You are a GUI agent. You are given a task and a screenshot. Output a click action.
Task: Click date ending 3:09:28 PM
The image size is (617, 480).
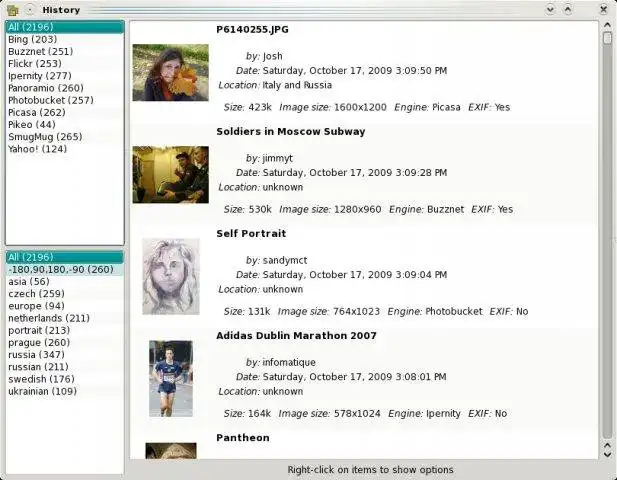pos(355,173)
